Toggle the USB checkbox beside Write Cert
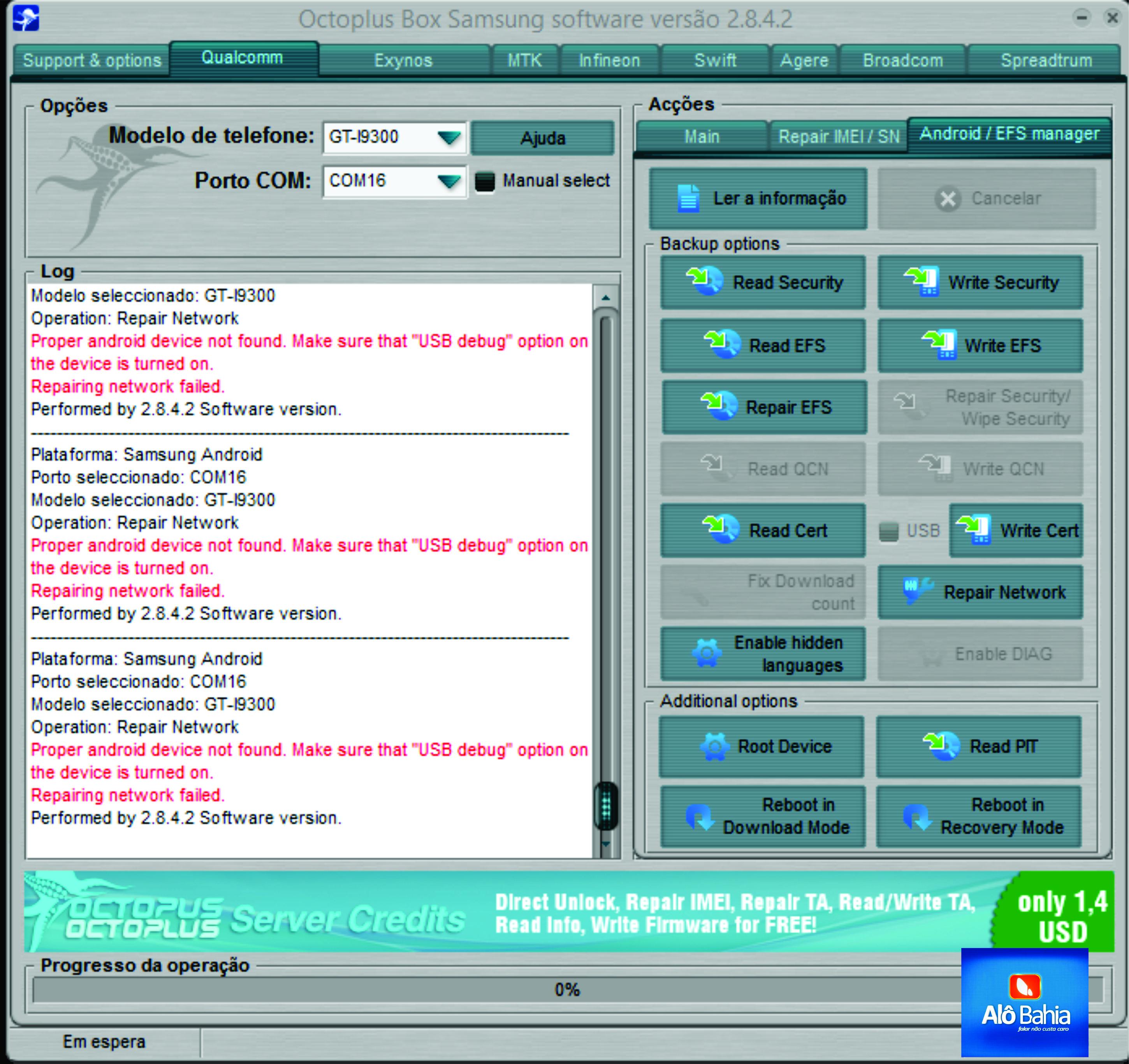This screenshot has width=1129, height=1064. click(x=889, y=531)
